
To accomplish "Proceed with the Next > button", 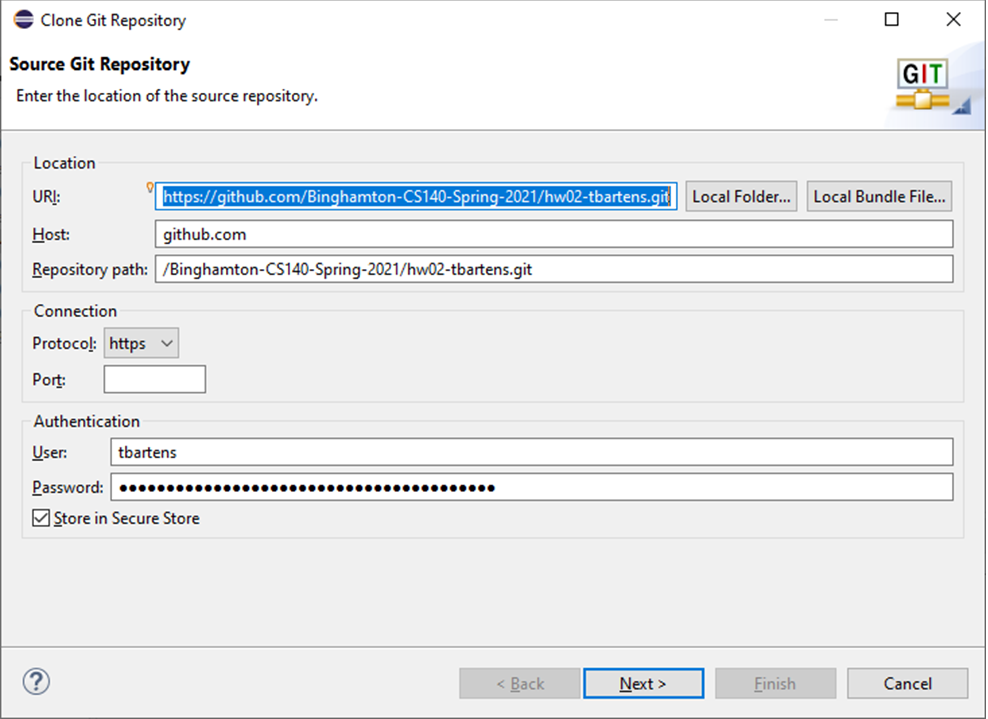I will tap(643, 684).
